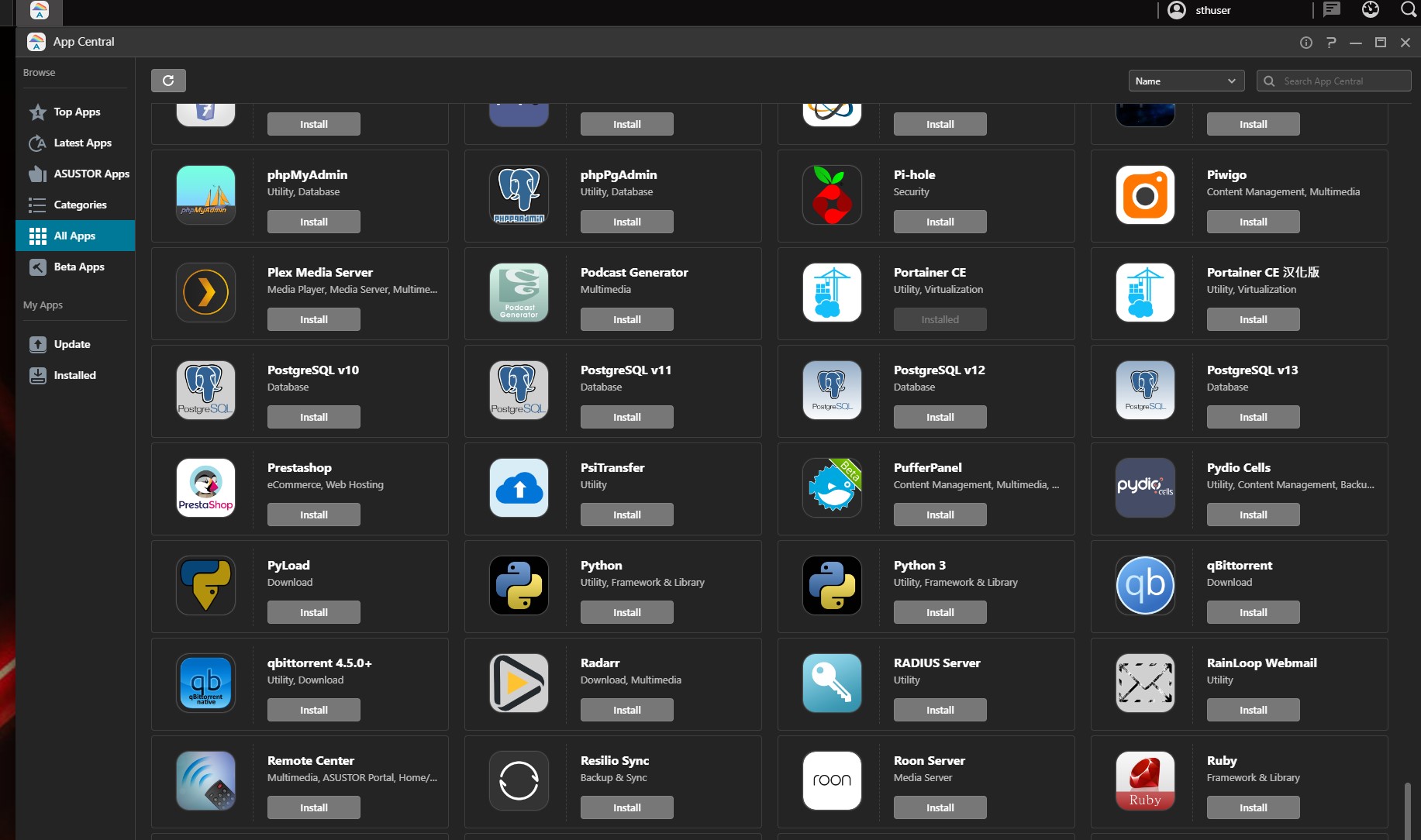The height and width of the screenshot is (840, 1421).
Task: Open the RADIUS Server key icon
Action: tap(832, 683)
